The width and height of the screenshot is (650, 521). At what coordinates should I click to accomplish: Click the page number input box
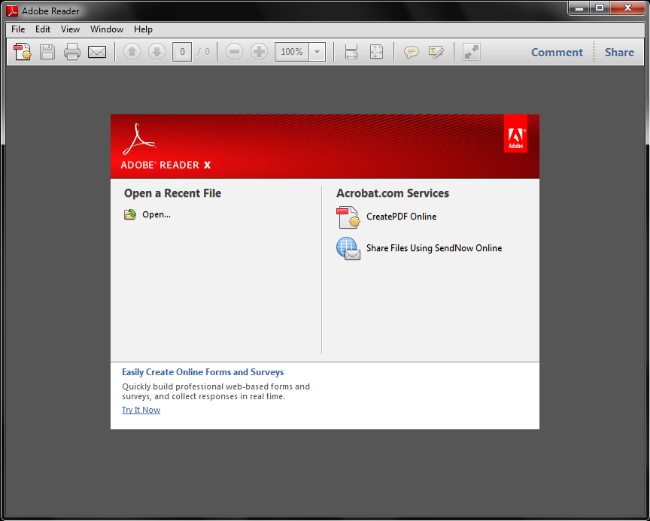click(182, 52)
